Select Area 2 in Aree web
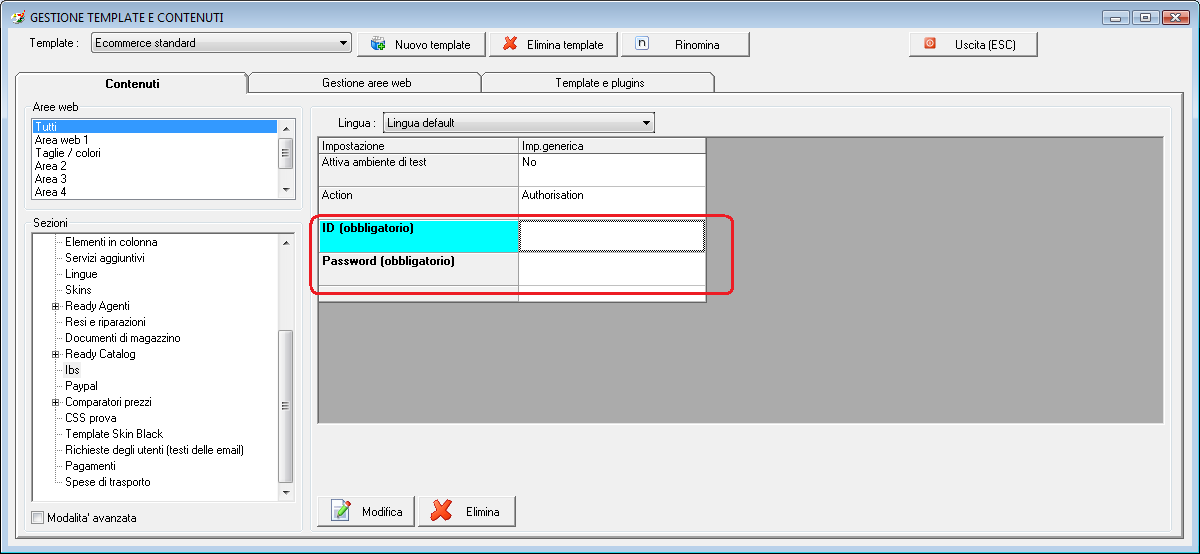The width and height of the screenshot is (1200, 554). 154,166
